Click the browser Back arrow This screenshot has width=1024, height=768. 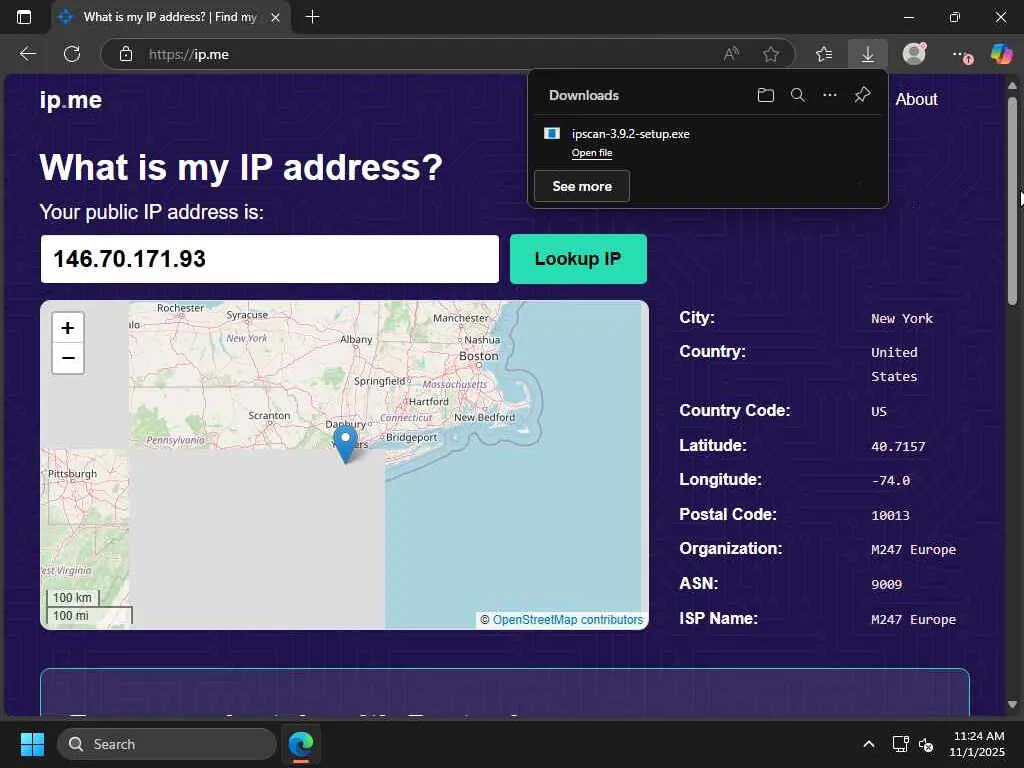tap(27, 54)
